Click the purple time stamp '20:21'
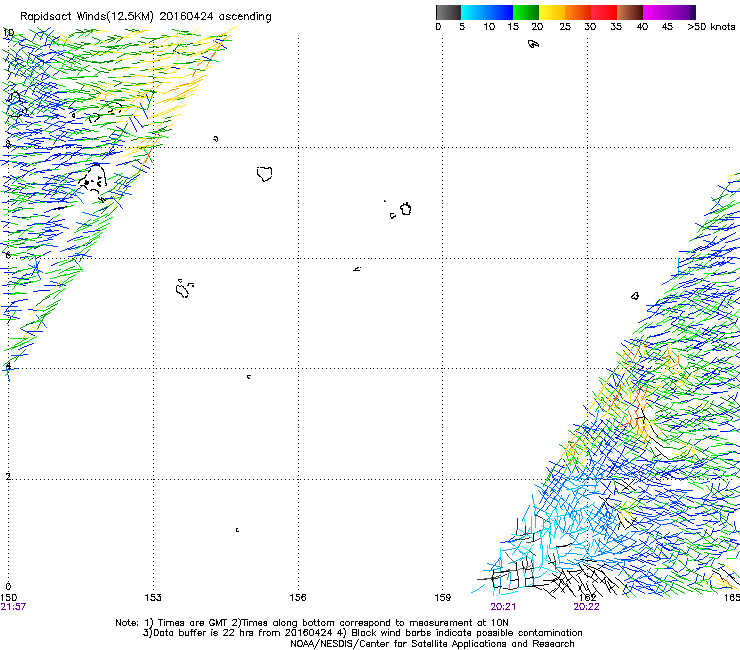Viewport: 740px width, 650px height. pyautogui.click(x=503, y=607)
